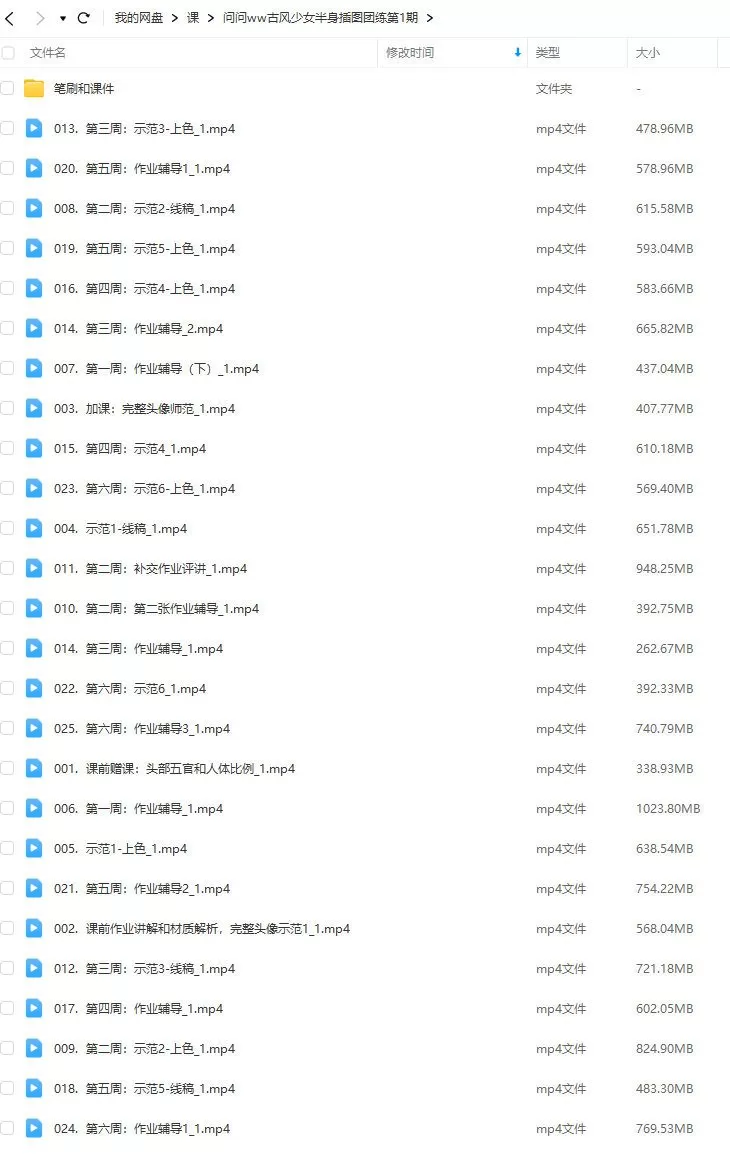Image resolution: width=730 pixels, height=1156 pixels.
Task: Refresh the file list
Action: click(83, 18)
